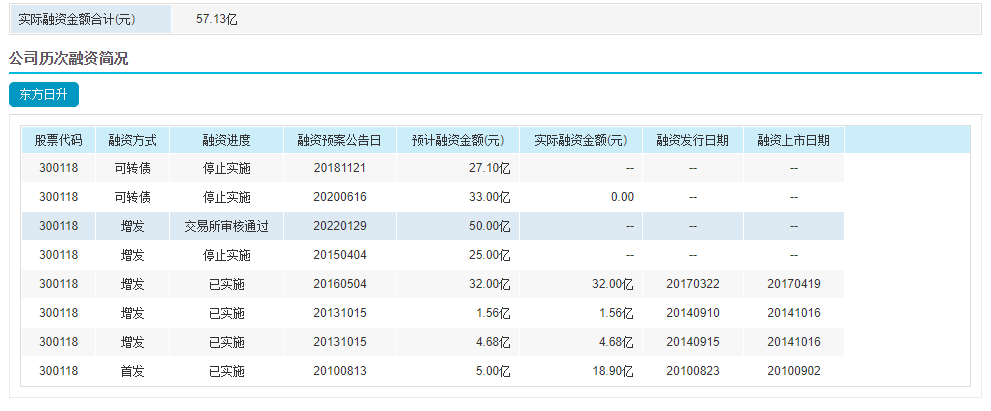Click the 交易所审核通过 status cell

[226, 226]
